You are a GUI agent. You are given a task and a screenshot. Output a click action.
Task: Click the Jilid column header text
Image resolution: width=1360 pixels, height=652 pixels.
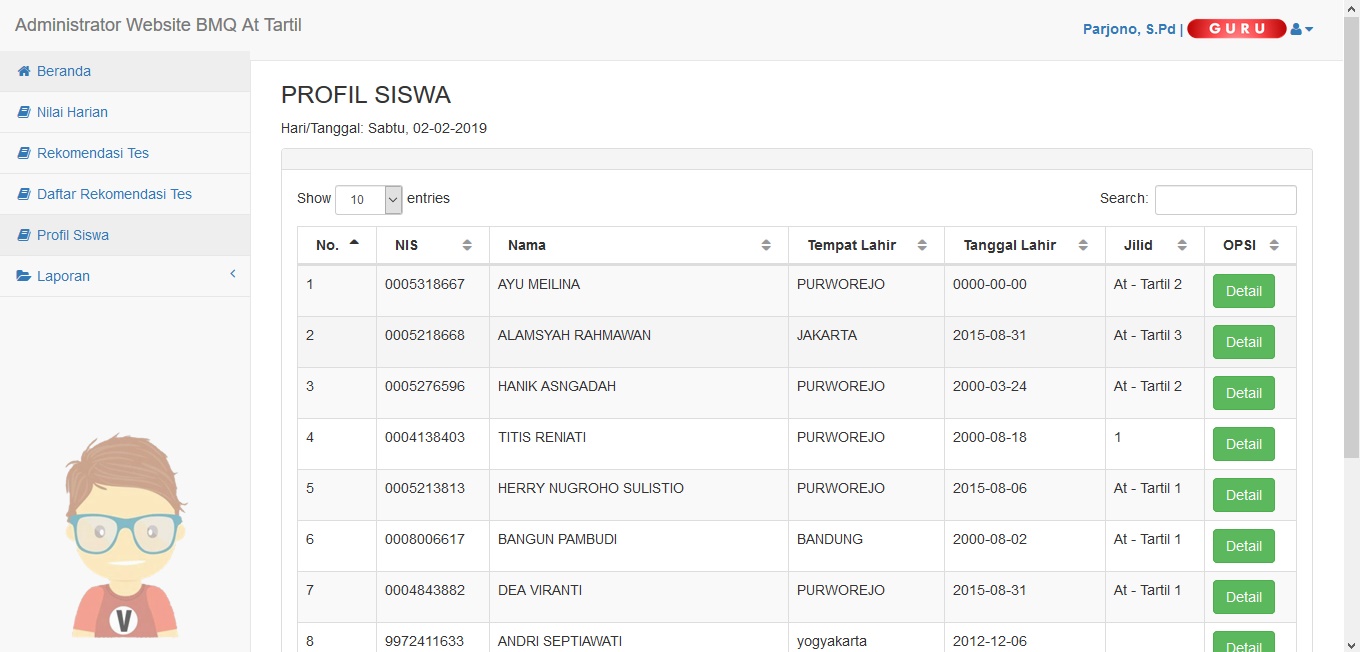click(x=1138, y=245)
